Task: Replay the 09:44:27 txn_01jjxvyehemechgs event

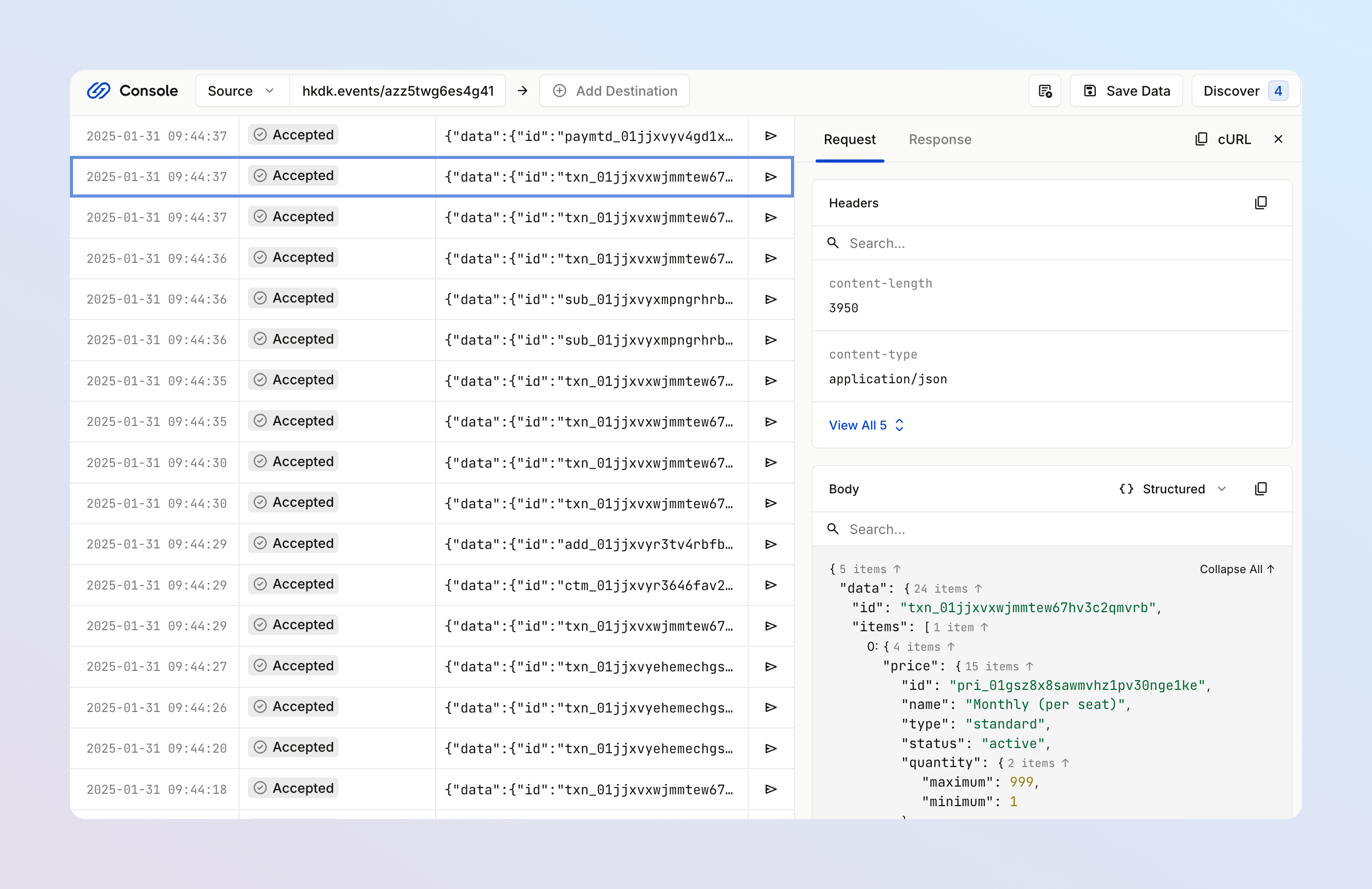Action: 771,666
